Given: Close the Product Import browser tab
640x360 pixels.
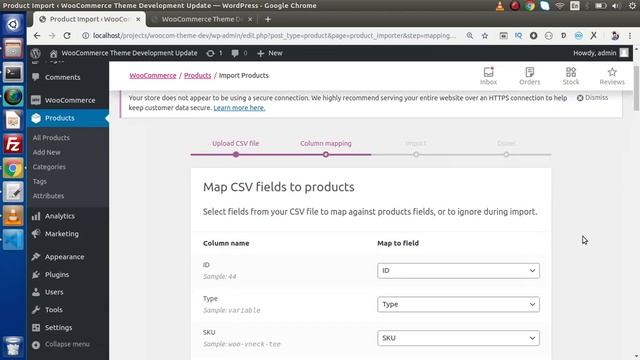Looking at the screenshot, I should tap(138, 19).
